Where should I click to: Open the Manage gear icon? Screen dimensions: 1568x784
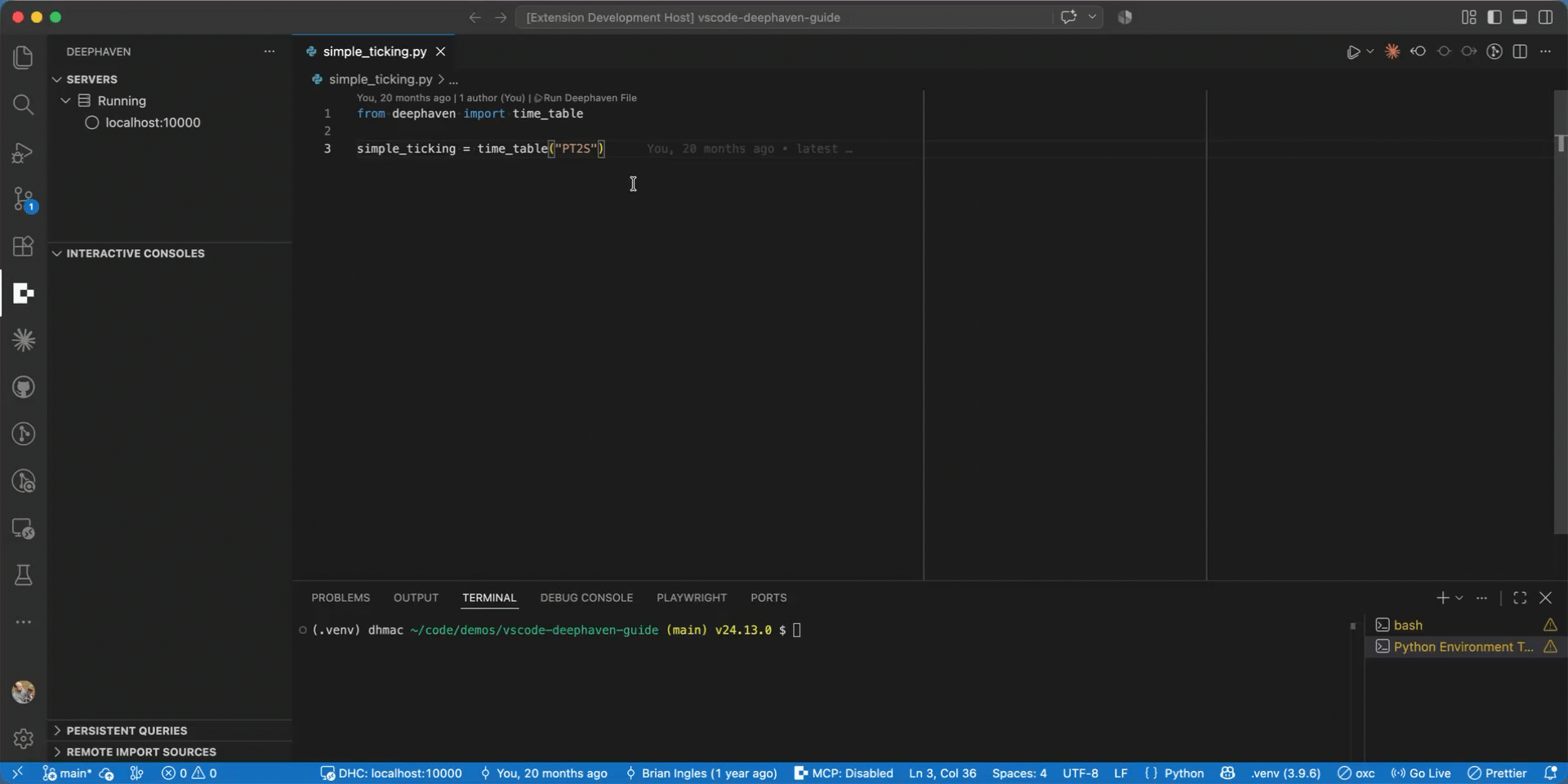click(23, 739)
